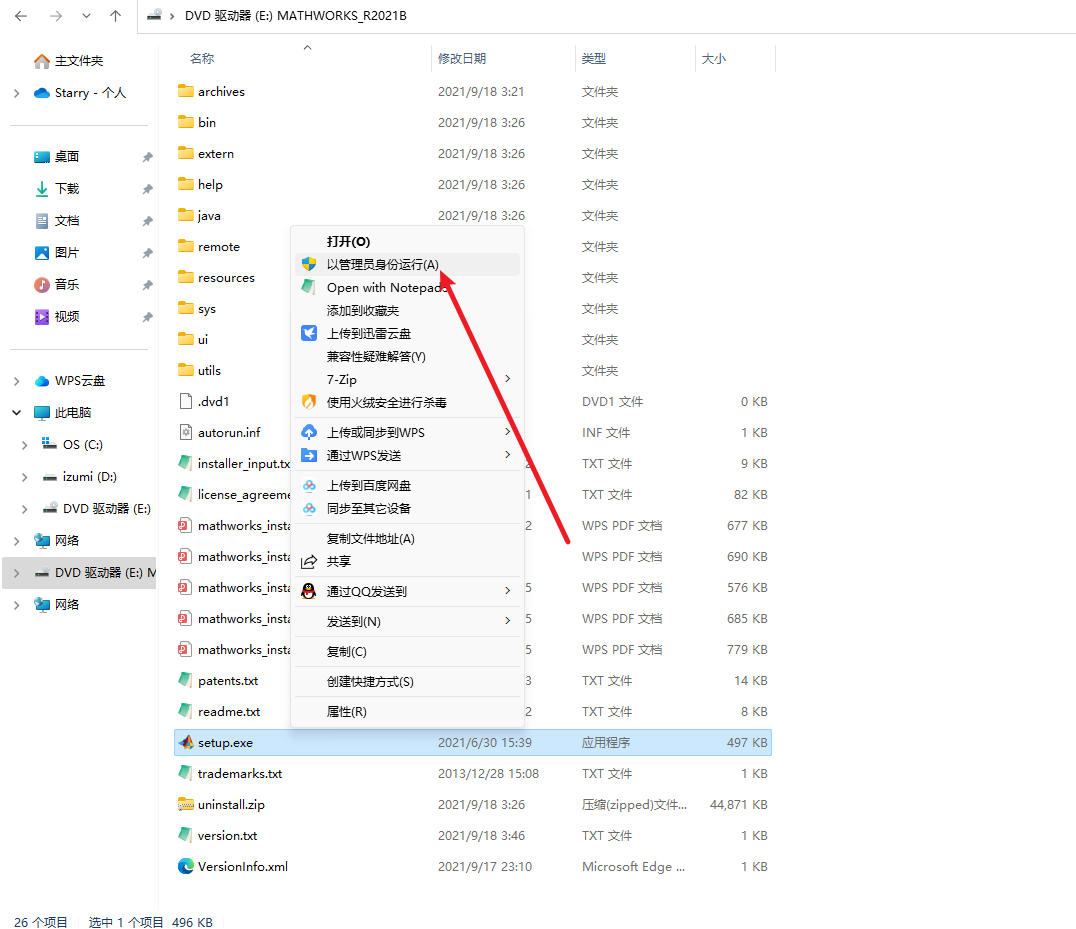1076x929 pixels.
Task: Open 文档 documents shortcut icon
Action: (42, 221)
